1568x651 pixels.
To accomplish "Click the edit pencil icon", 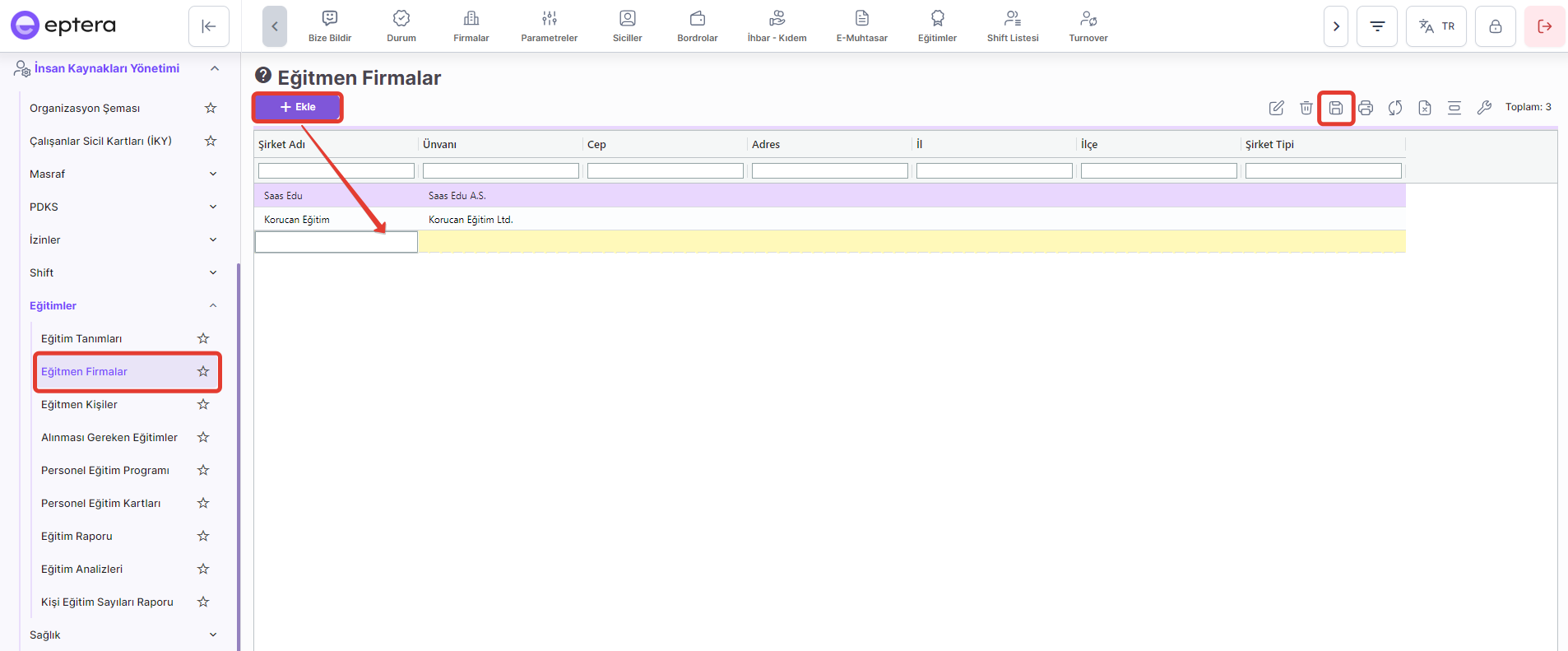I will click(1276, 108).
